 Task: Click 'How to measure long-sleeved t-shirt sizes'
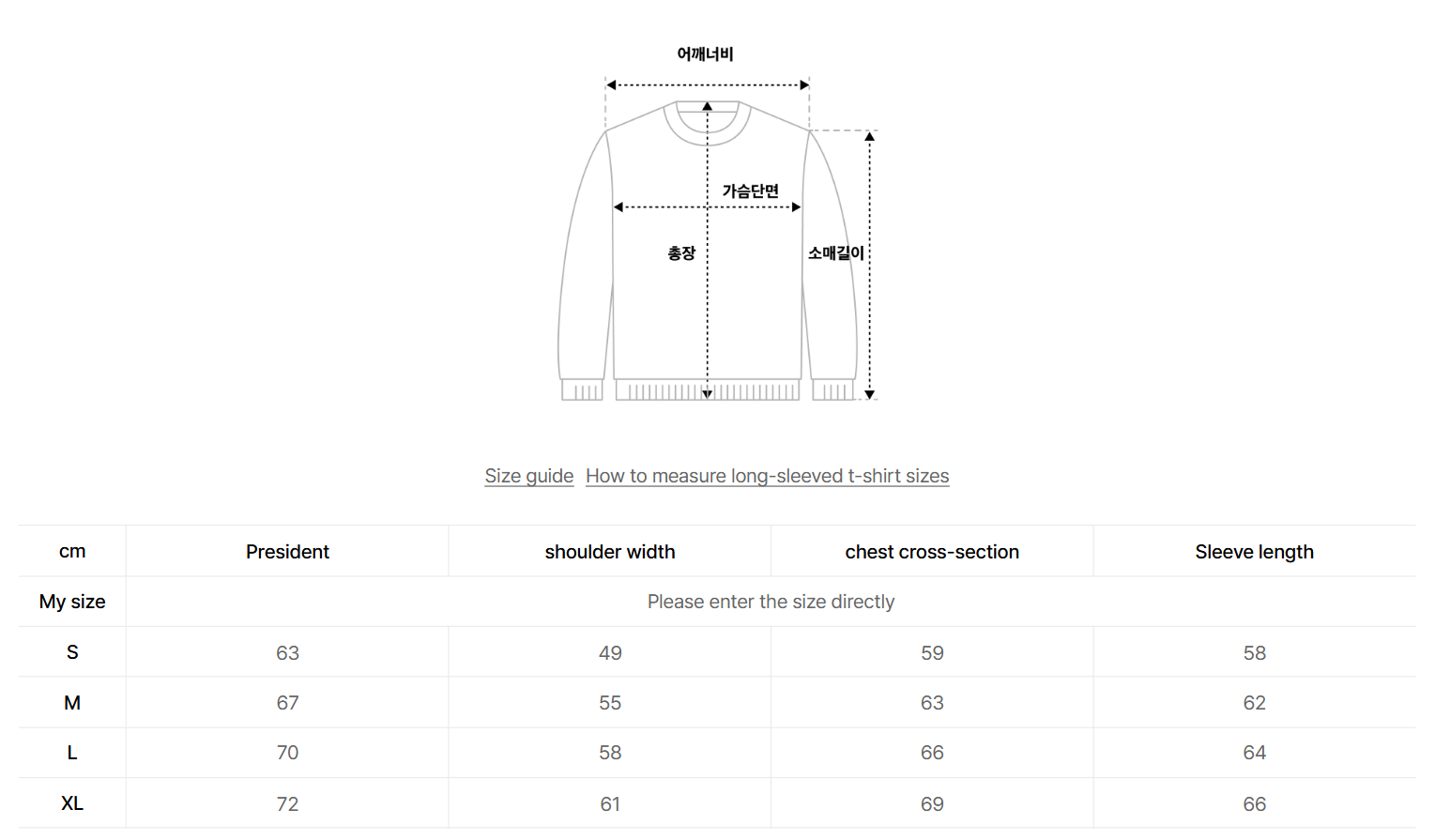click(767, 476)
